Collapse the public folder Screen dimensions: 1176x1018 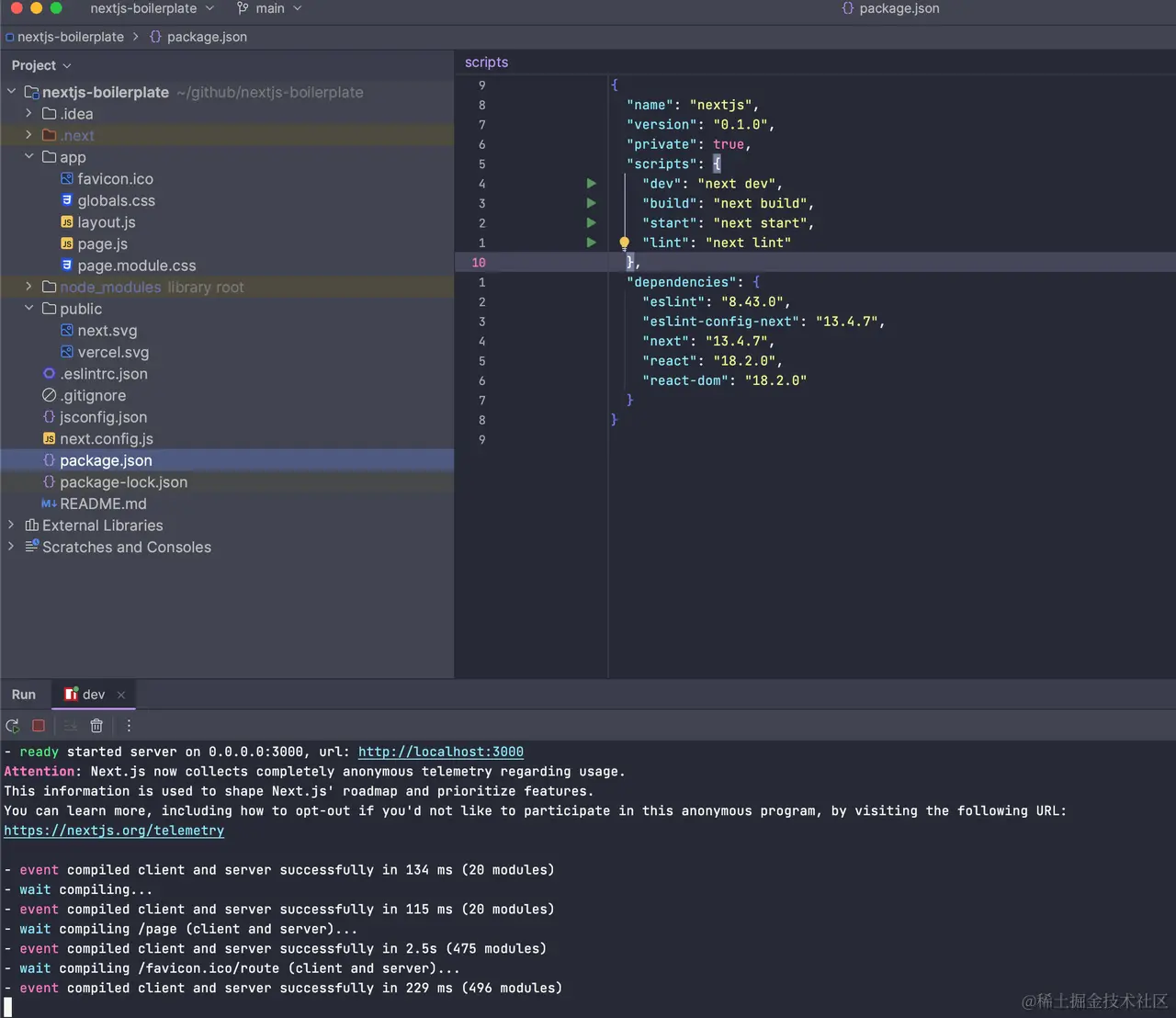(x=28, y=309)
